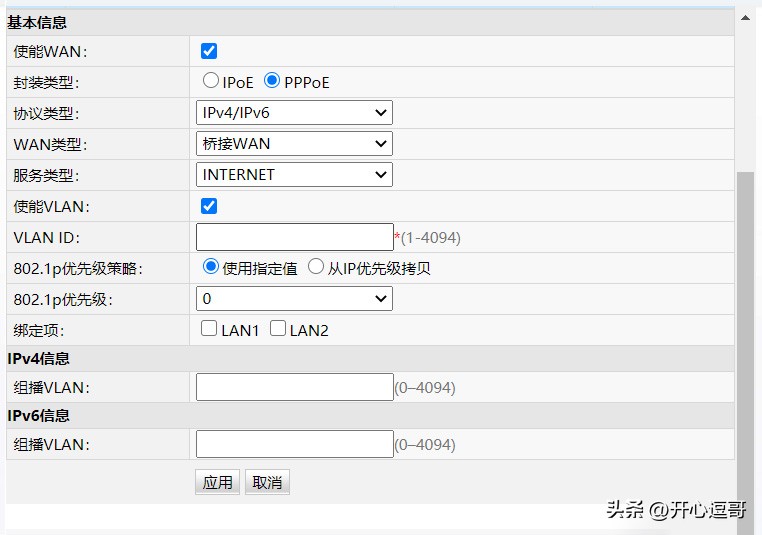
Task: Click the scrollbar up arrow
Action: (745, 18)
